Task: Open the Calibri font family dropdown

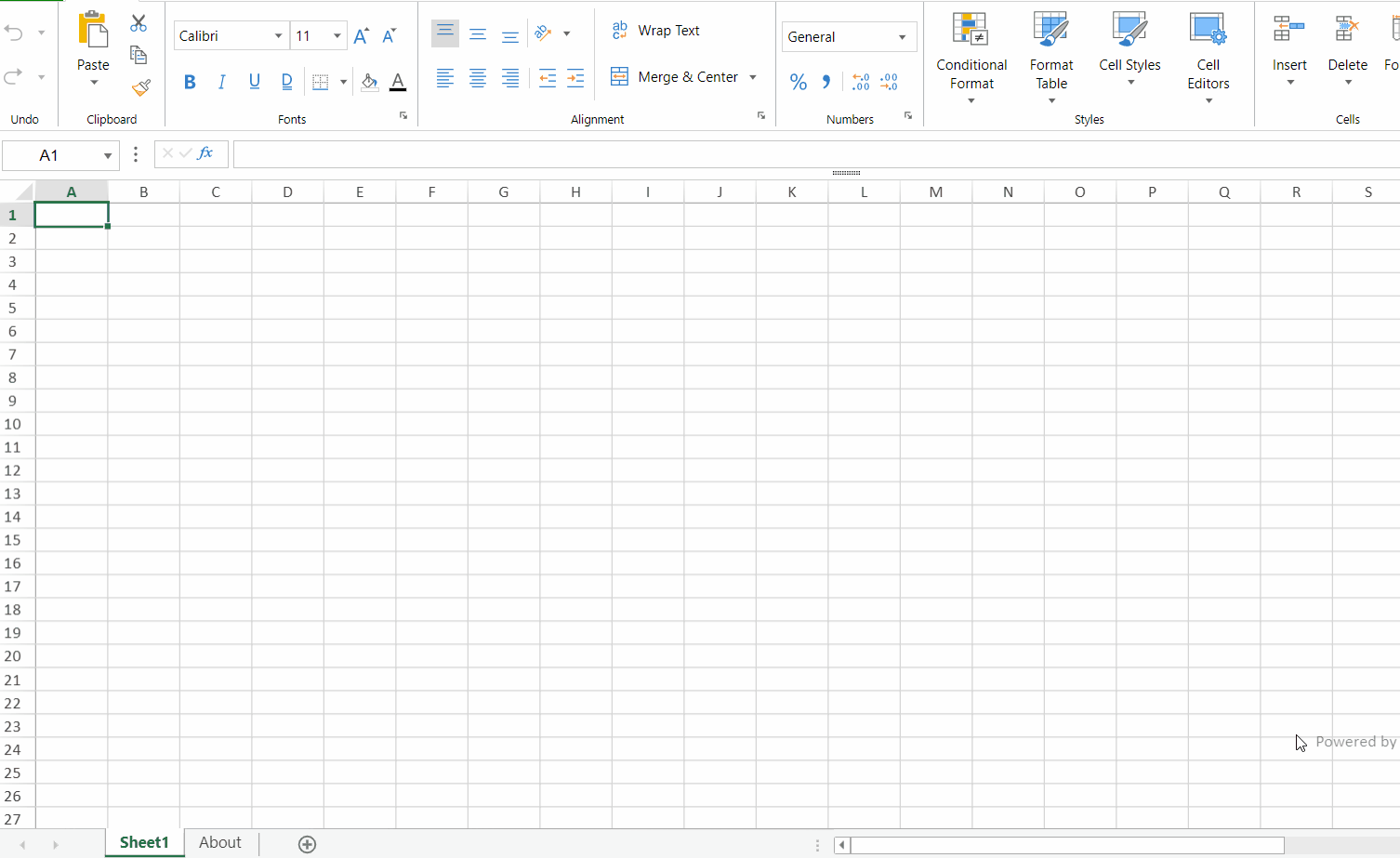Action: [x=278, y=36]
